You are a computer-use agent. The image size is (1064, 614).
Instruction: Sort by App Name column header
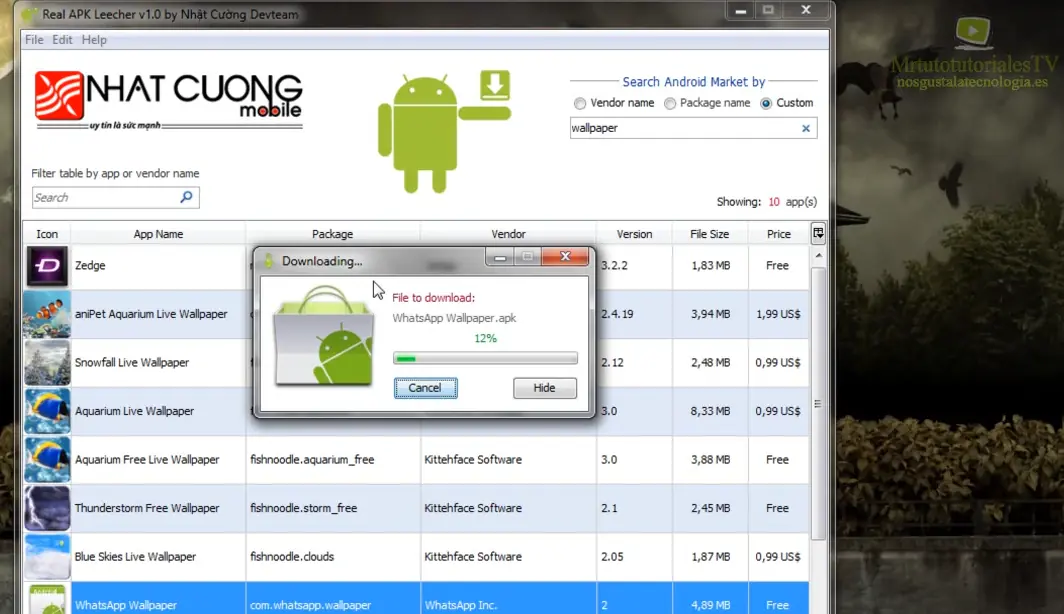click(158, 234)
